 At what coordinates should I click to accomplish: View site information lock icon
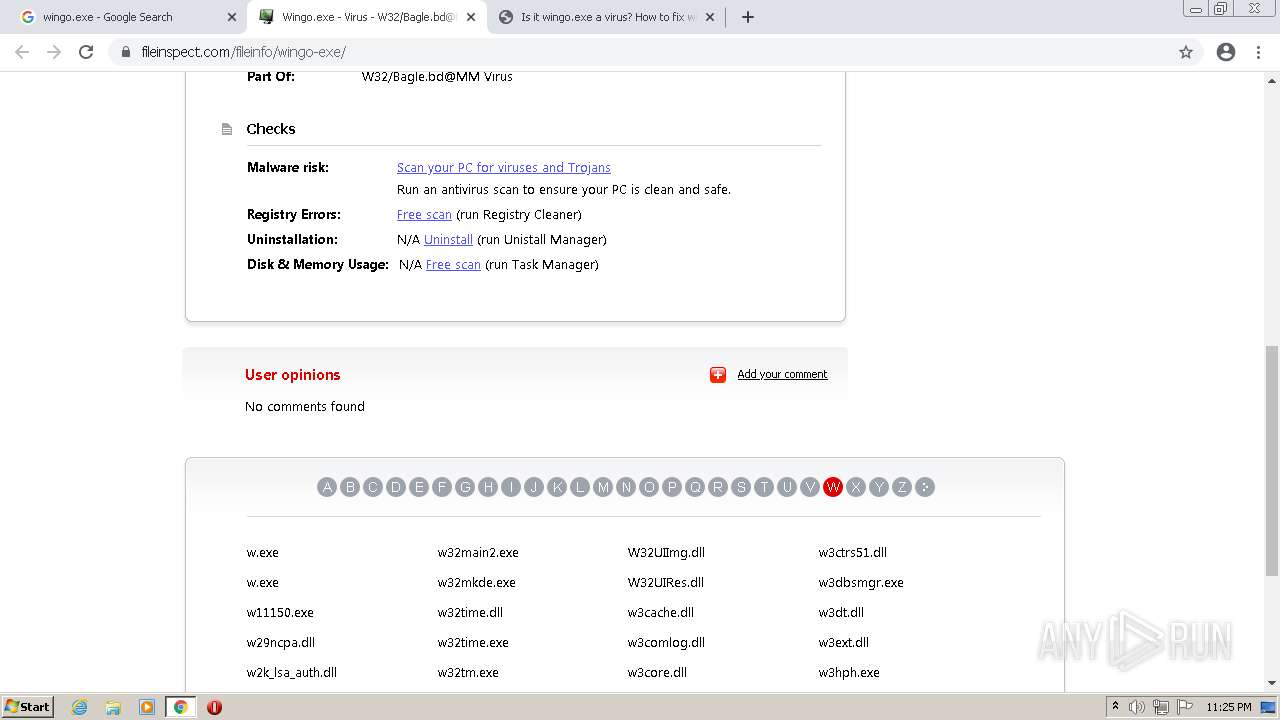(126, 52)
